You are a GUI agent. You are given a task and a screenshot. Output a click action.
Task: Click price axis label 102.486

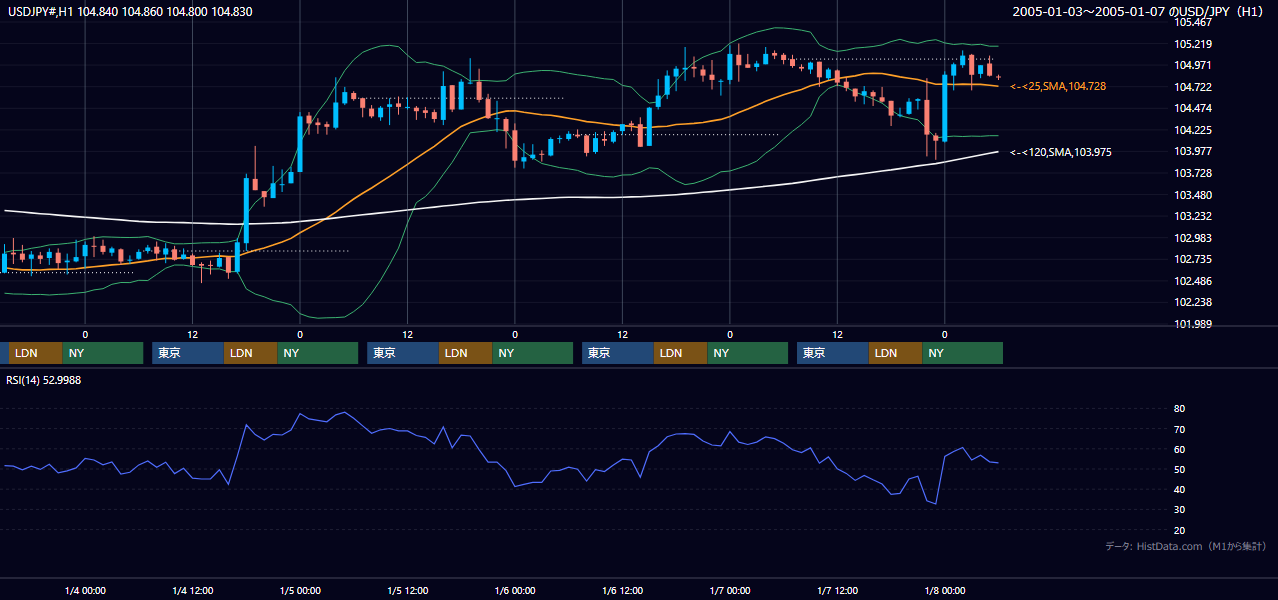(x=1195, y=281)
